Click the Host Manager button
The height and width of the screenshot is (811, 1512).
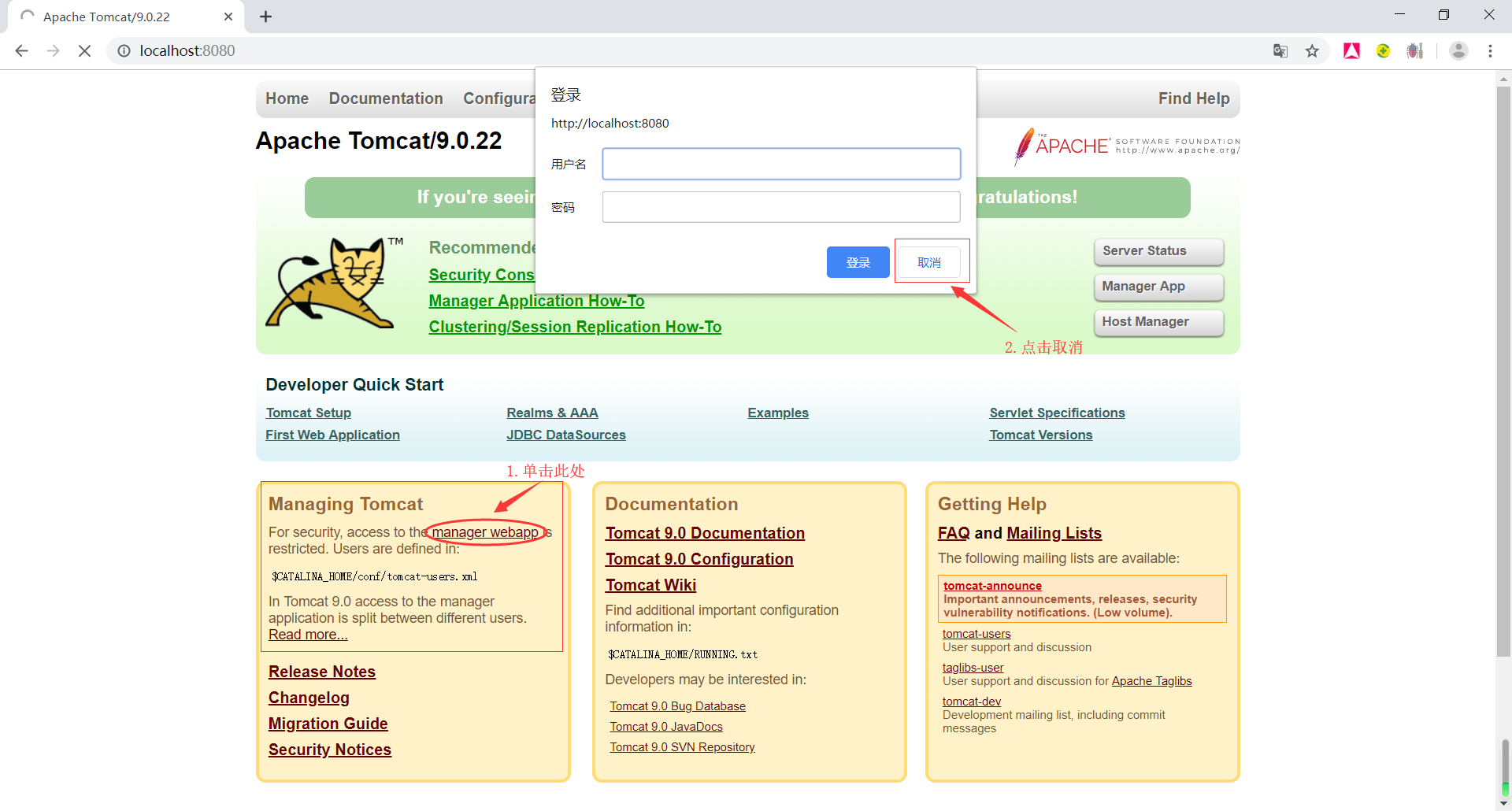[1159, 322]
